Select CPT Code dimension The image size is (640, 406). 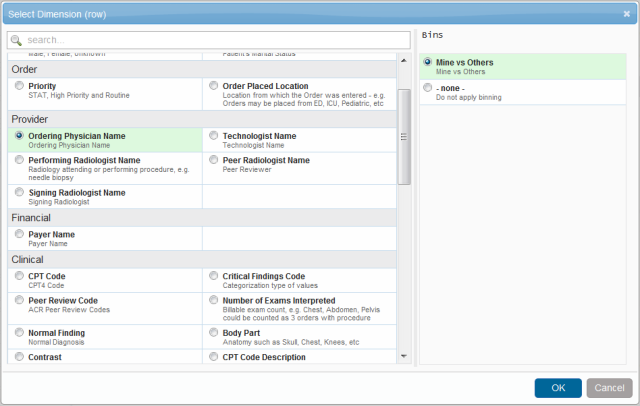[x=20, y=276]
